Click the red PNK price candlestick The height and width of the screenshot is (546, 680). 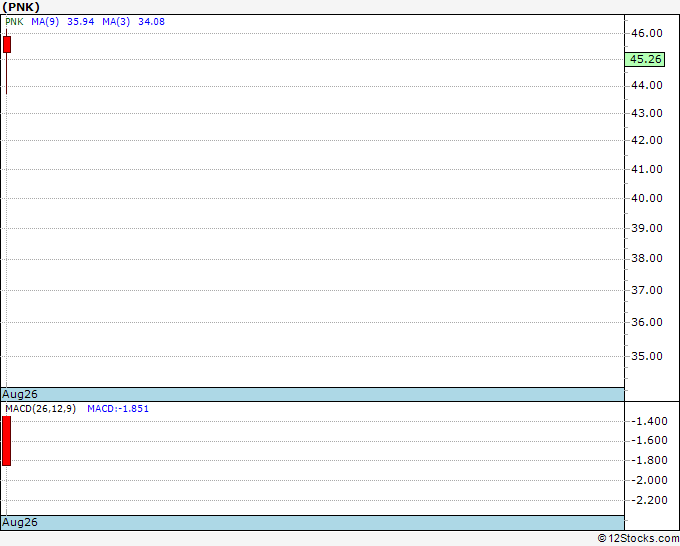pyautogui.click(x=7, y=45)
